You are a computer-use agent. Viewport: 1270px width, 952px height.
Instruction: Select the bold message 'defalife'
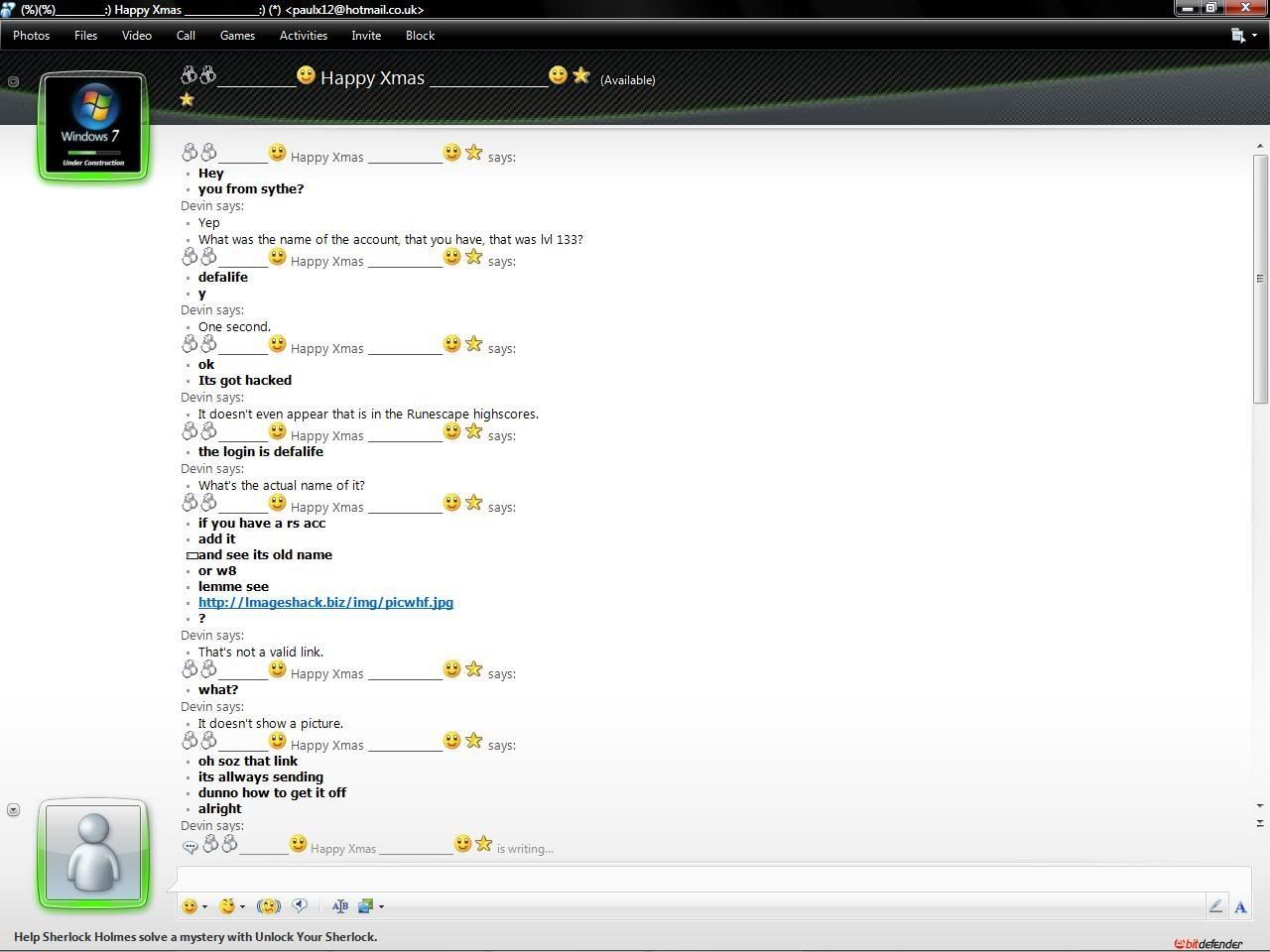coord(223,277)
